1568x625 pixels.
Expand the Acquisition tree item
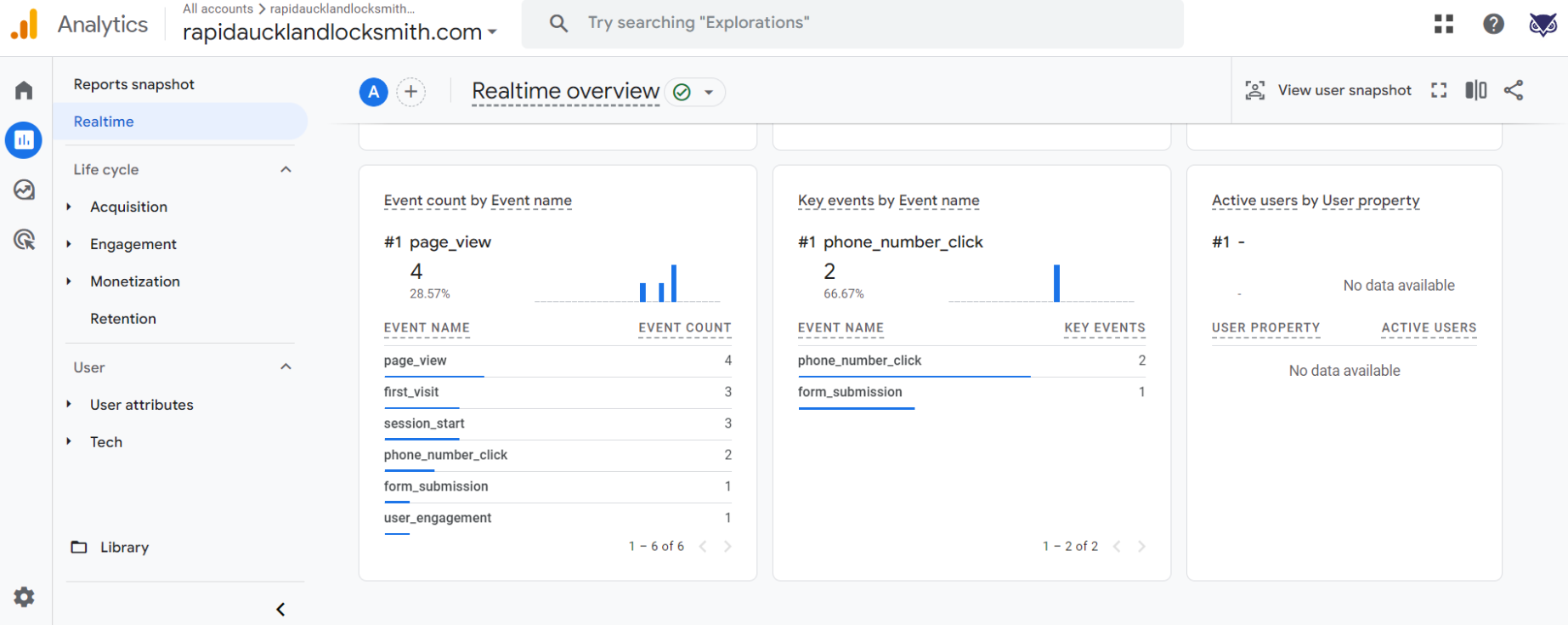[x=69, y=207]
